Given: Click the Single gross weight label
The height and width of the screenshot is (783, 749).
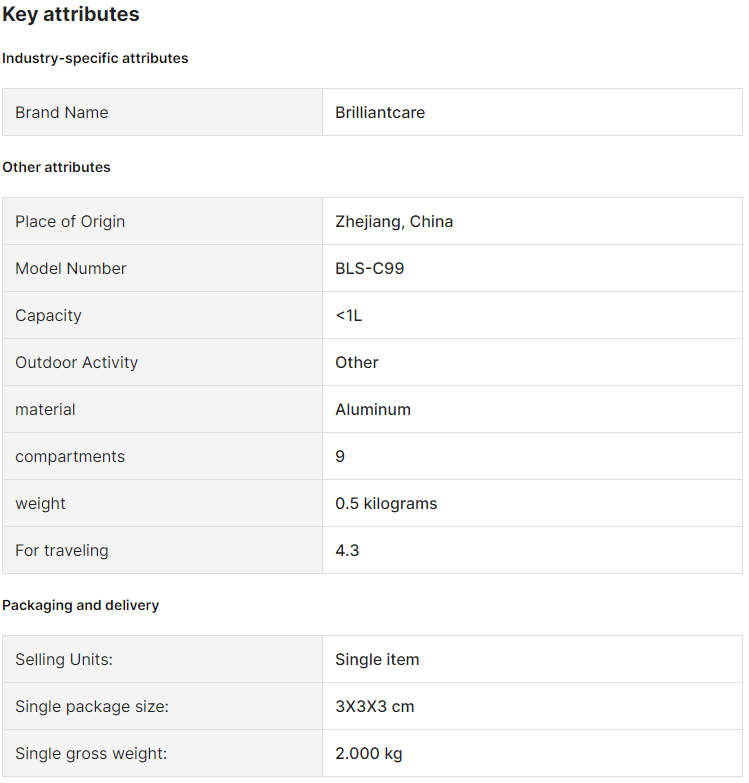Looking at the screenshot, I should pos(91,753).
